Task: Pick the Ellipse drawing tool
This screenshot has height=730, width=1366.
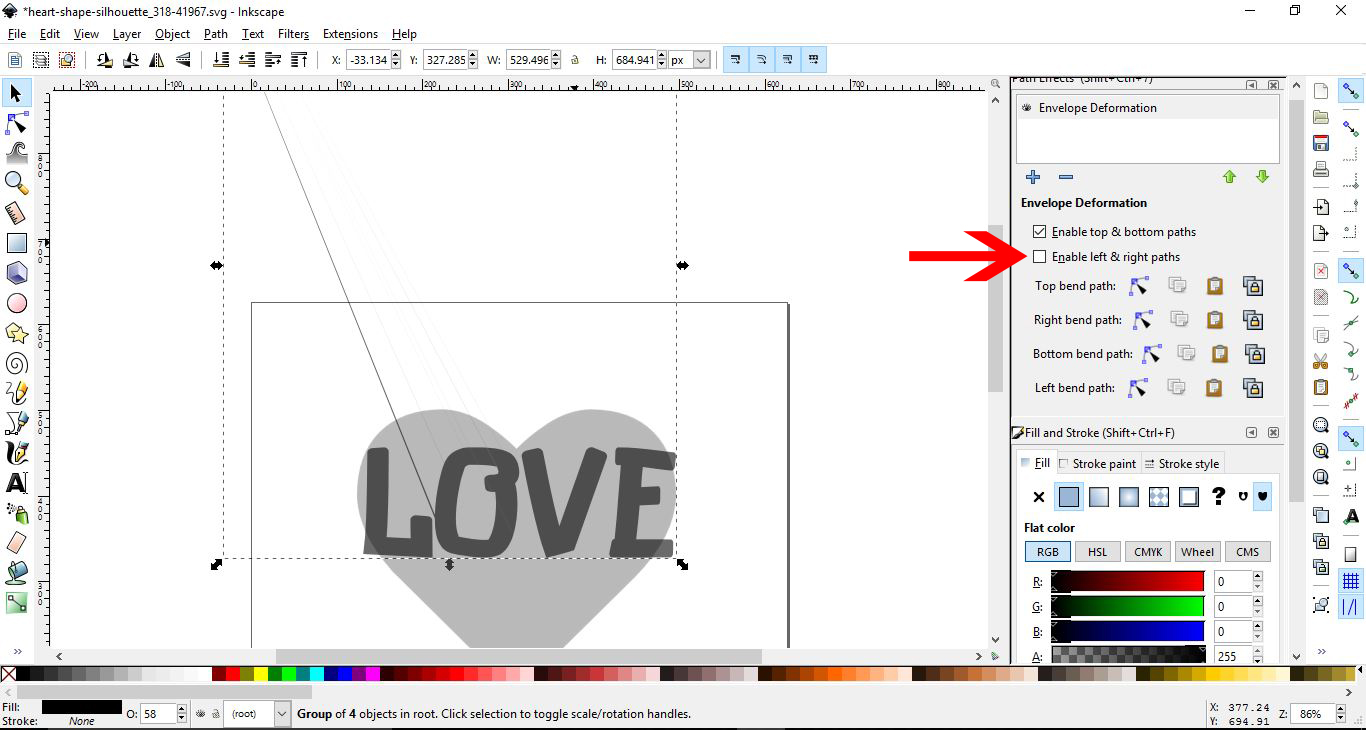Action: point(16,303)
